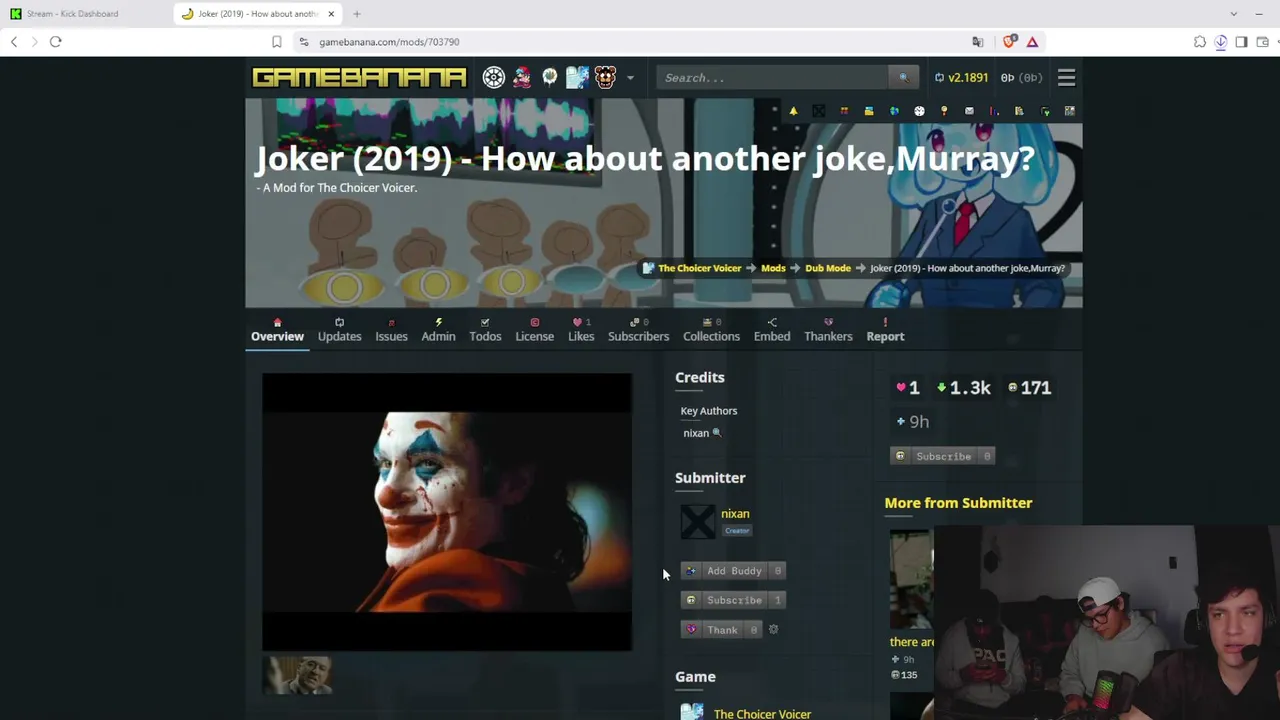Image resolution: width=1280 pixels, height=720 pixels.
Task: Click the lightbulb icon in site toolbar
Action: (944, 111)
